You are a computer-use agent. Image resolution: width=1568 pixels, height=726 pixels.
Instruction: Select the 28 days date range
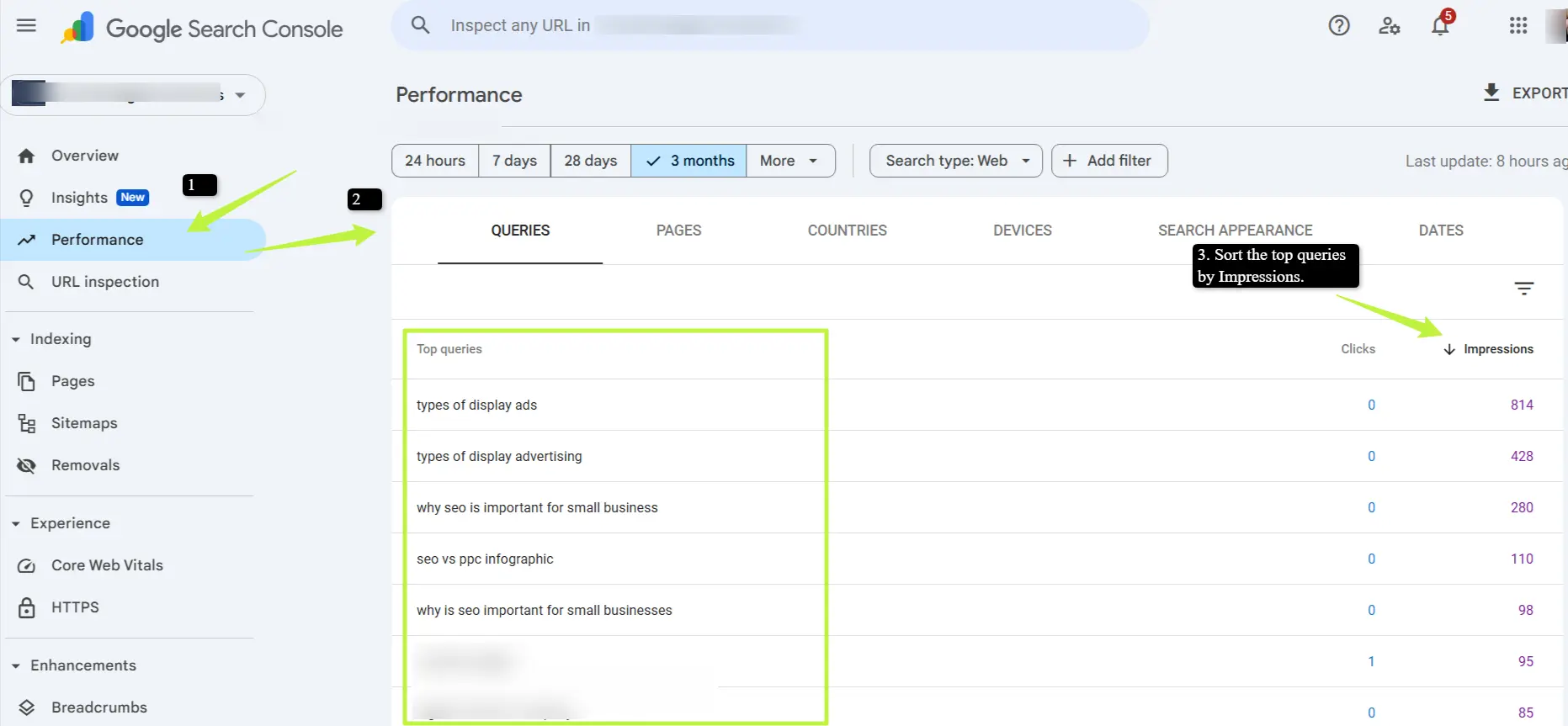590,161
